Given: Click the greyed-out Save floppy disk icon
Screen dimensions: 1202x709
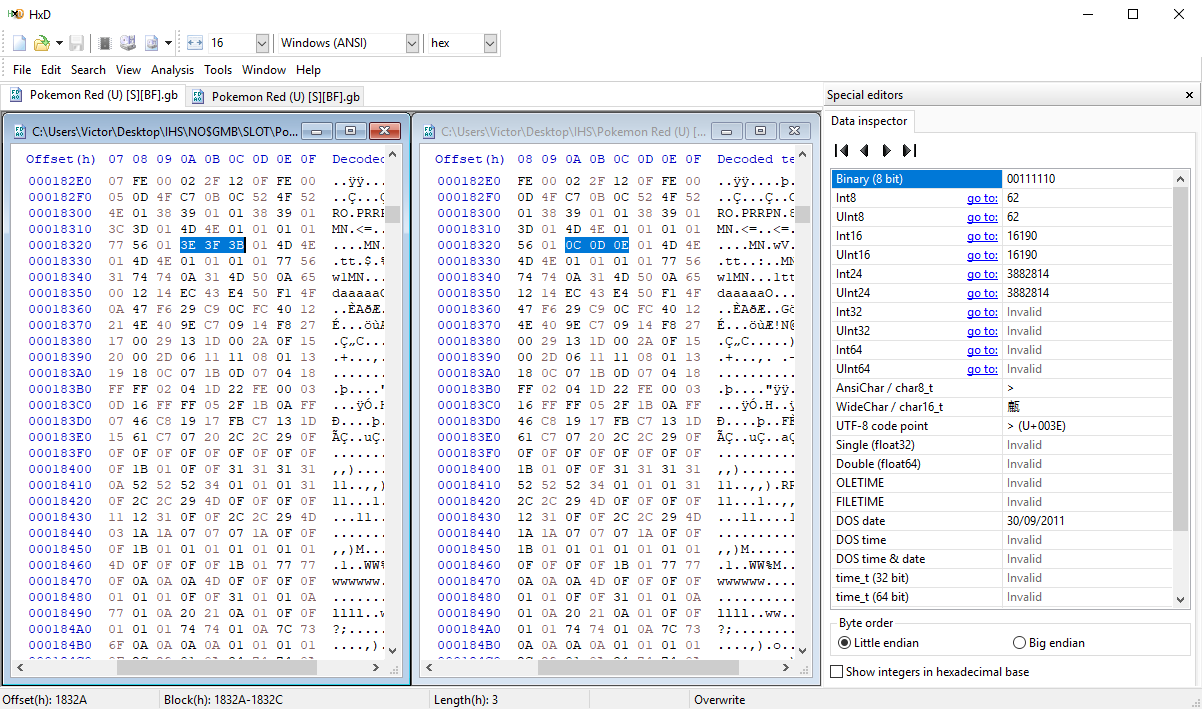Looking at the screenshot, I should coord(77,43).
